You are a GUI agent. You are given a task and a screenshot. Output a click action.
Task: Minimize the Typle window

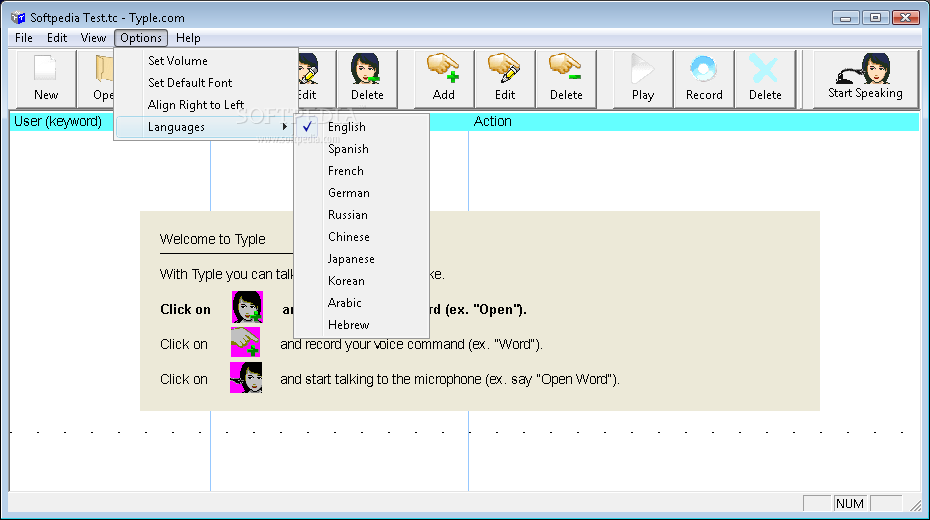coord(845,18)
